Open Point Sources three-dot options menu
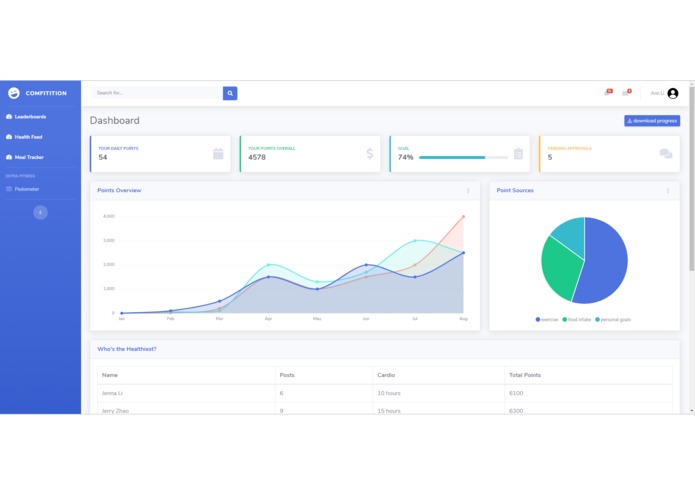This screenshot has width=695, height=494. (668, 191)
